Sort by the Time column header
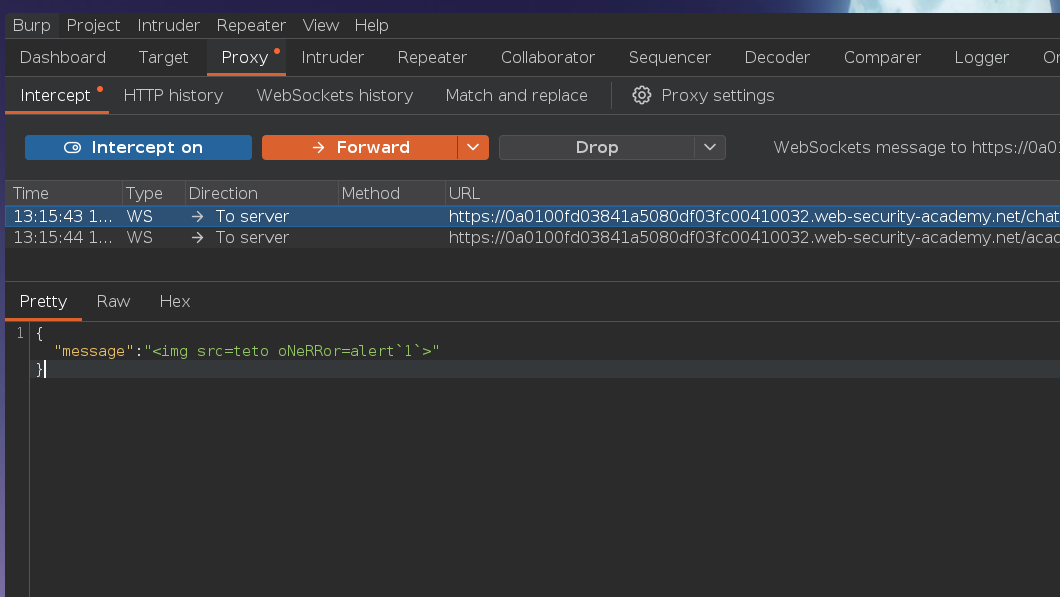 coord(64,193)
